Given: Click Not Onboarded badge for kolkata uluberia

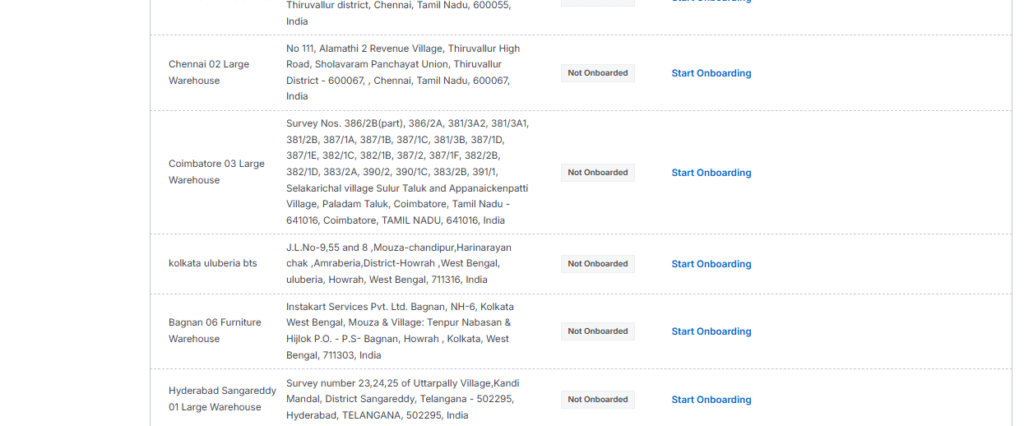Looking at the screenshot, I should [x=597, y=264].
